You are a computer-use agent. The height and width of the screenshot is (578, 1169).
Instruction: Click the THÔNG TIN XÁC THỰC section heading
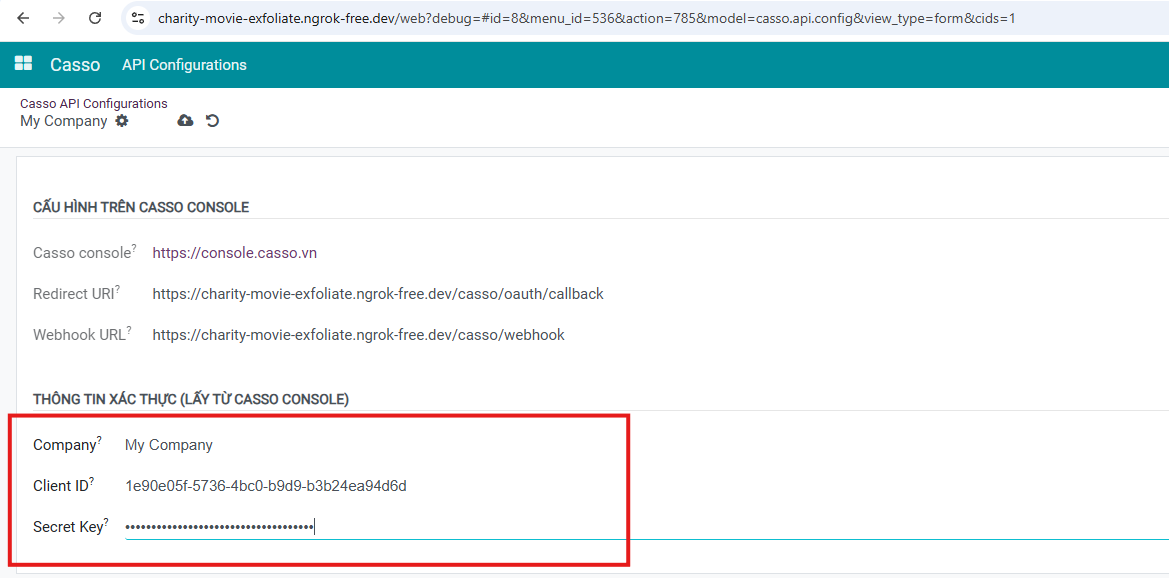[191, 399]
